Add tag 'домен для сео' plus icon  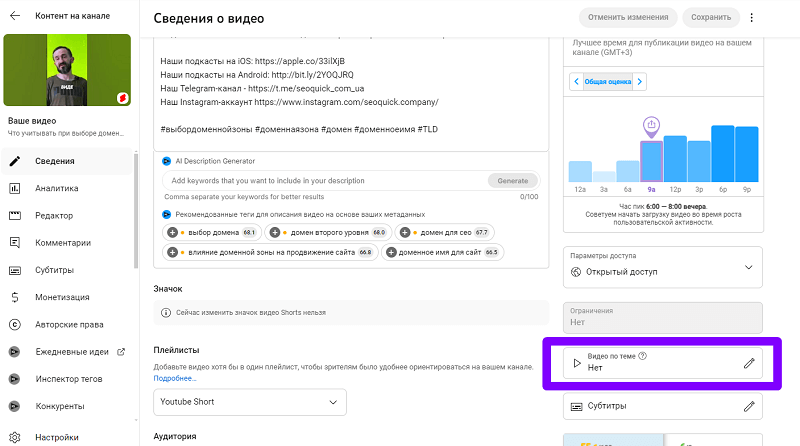[405, 232]
